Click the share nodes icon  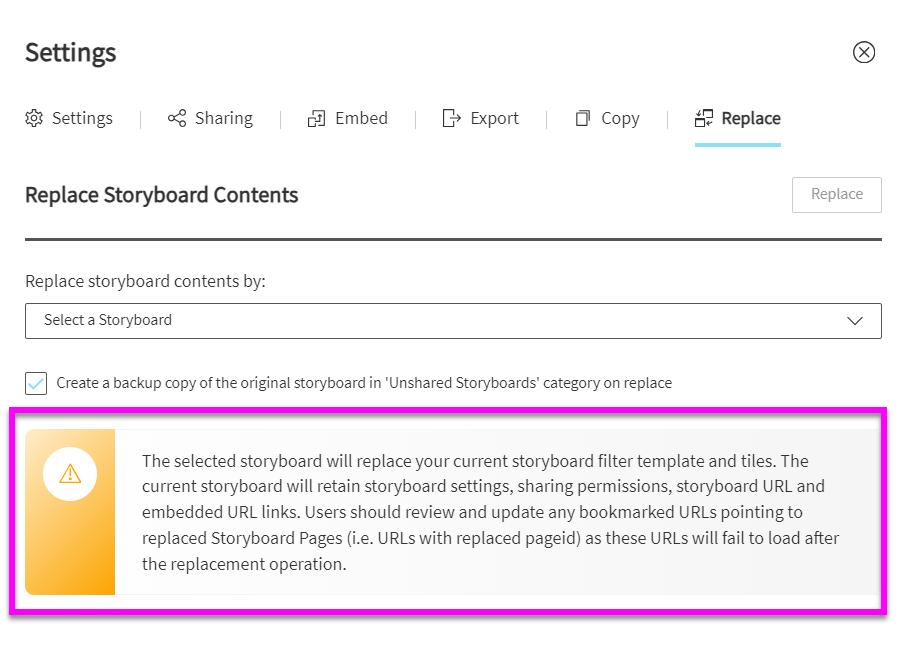coord(177,118)
